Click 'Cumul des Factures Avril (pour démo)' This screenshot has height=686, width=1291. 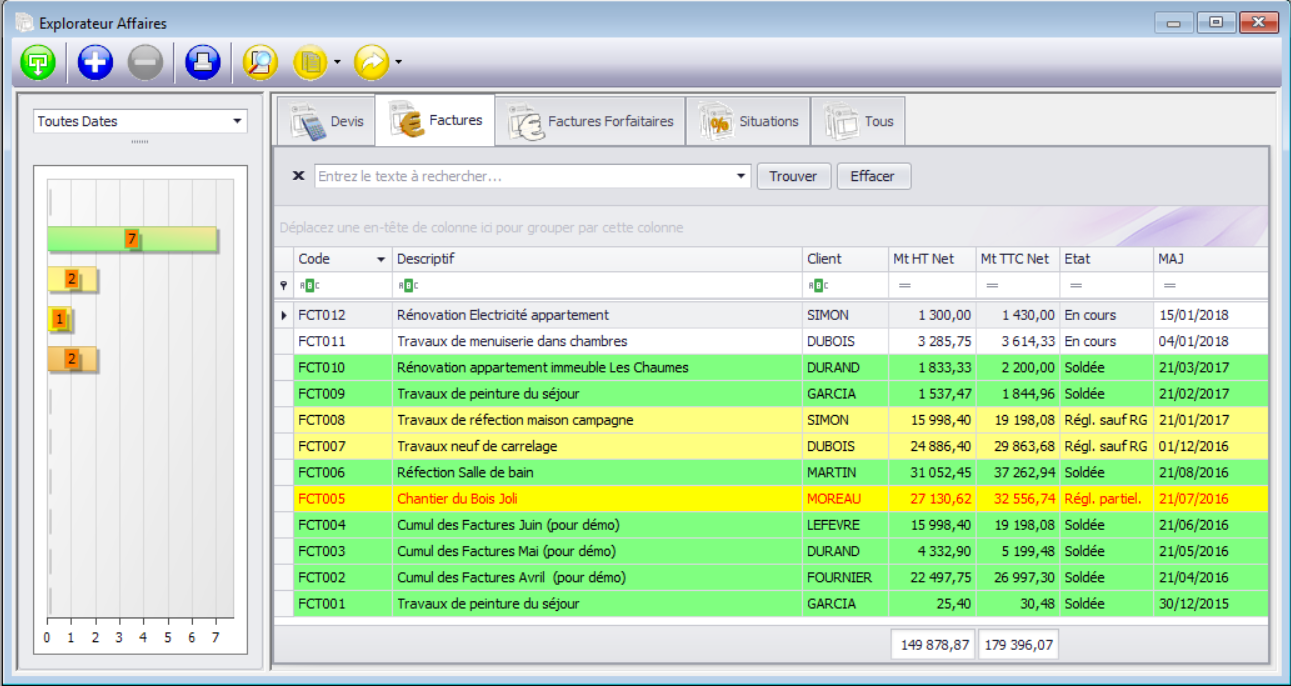(x=511, y=577)
